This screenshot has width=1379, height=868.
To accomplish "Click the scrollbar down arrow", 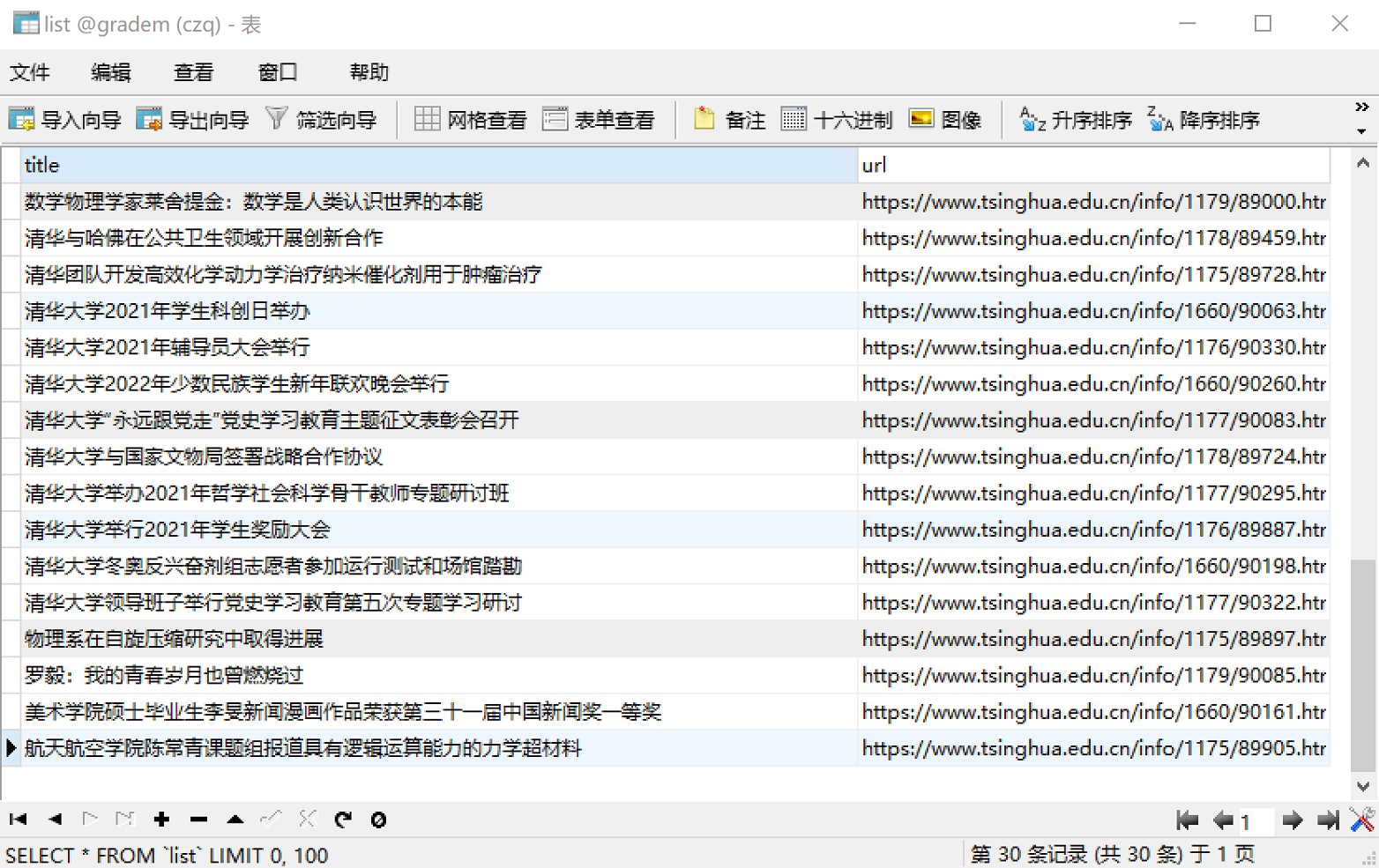I will point(1363,786).
